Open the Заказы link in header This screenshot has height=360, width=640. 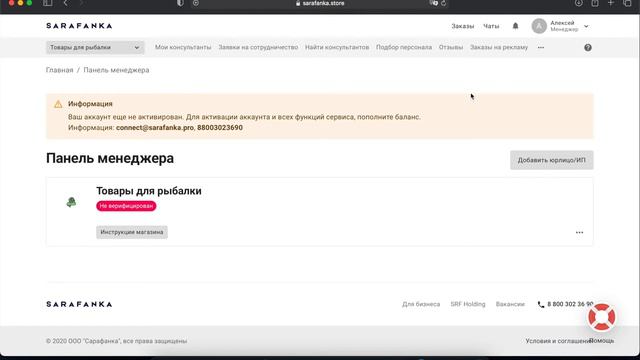click(x=462, y=26)
